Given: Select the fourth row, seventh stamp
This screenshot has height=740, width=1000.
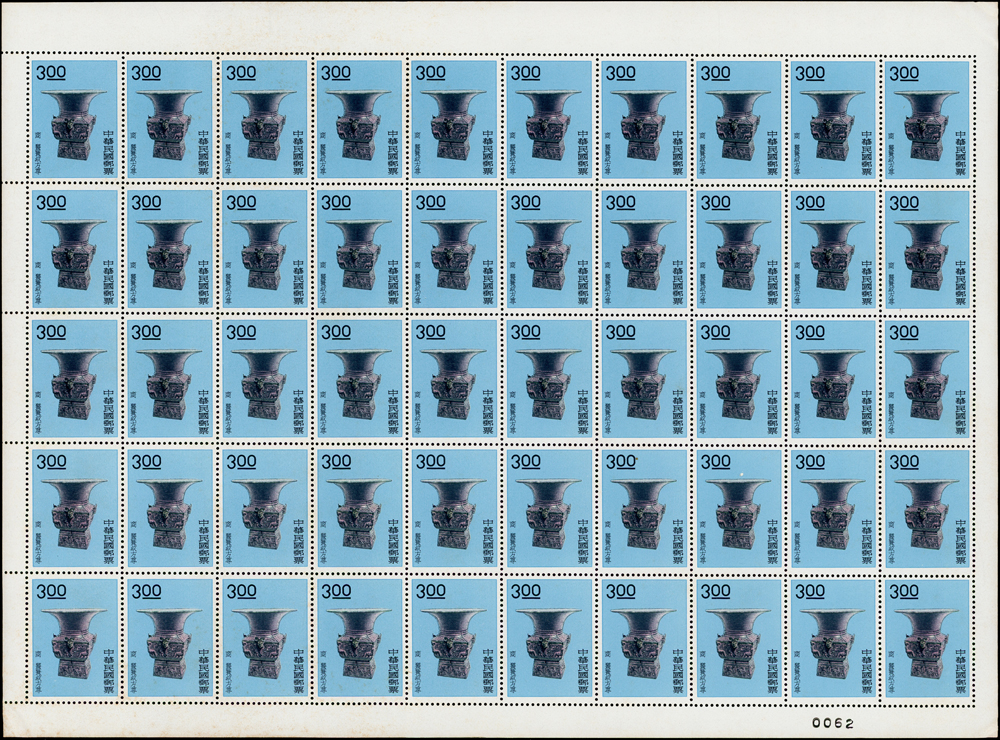Looking at the screenshot, I should 643,508.
